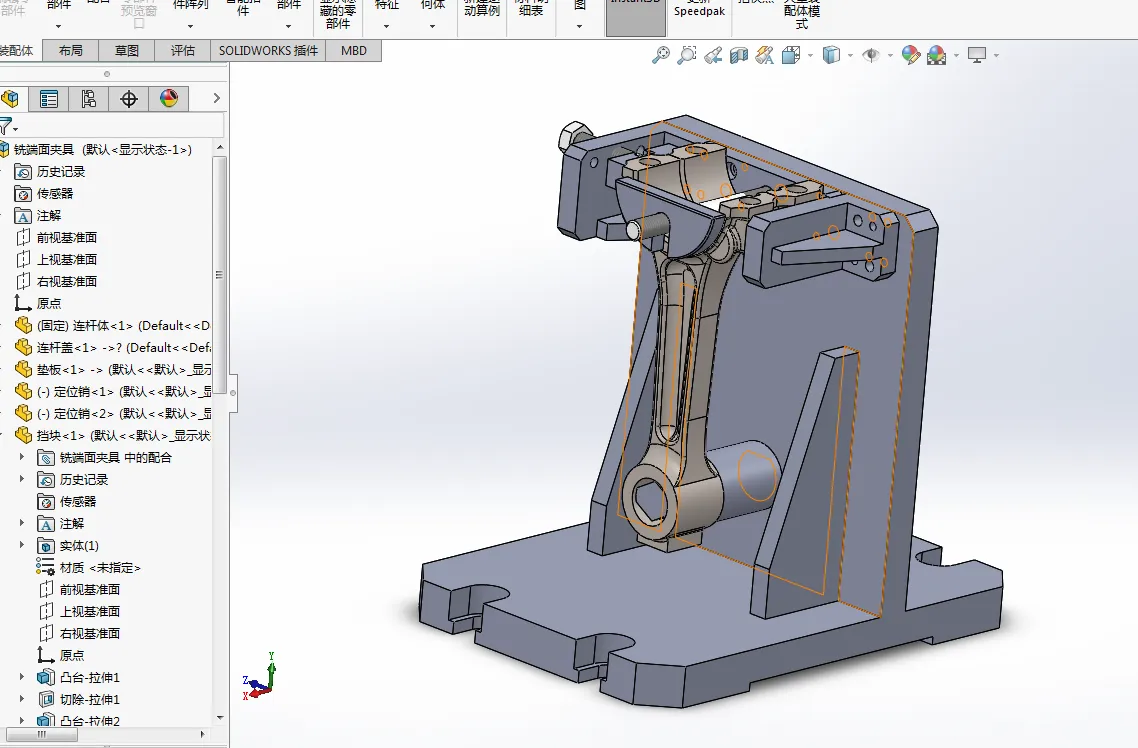
Task: Switch to the 评估 ribbon tab
Action: (181, 50)
